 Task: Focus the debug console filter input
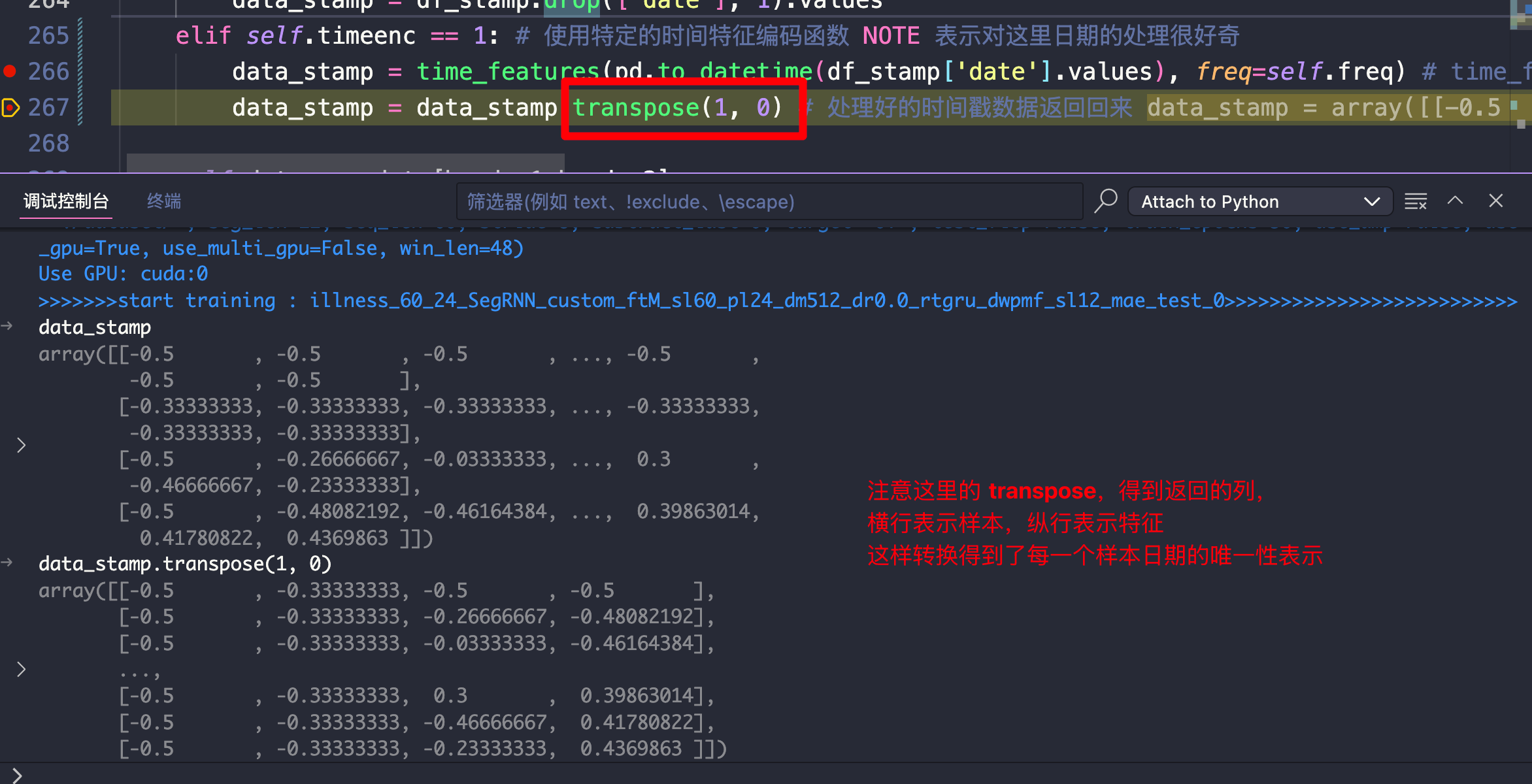point(769,202)
